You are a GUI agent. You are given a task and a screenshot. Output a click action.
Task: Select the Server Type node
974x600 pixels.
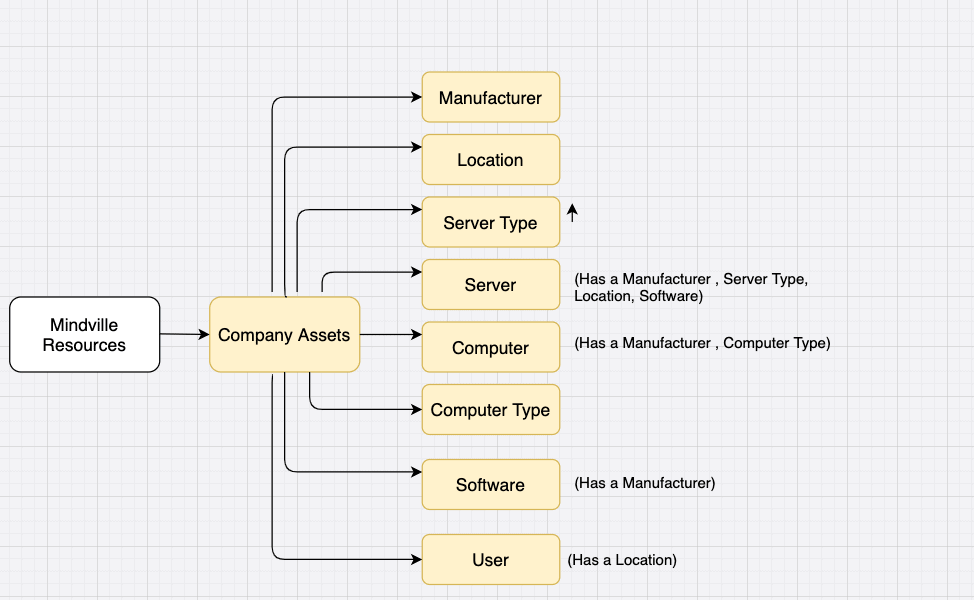coord(490,222)
